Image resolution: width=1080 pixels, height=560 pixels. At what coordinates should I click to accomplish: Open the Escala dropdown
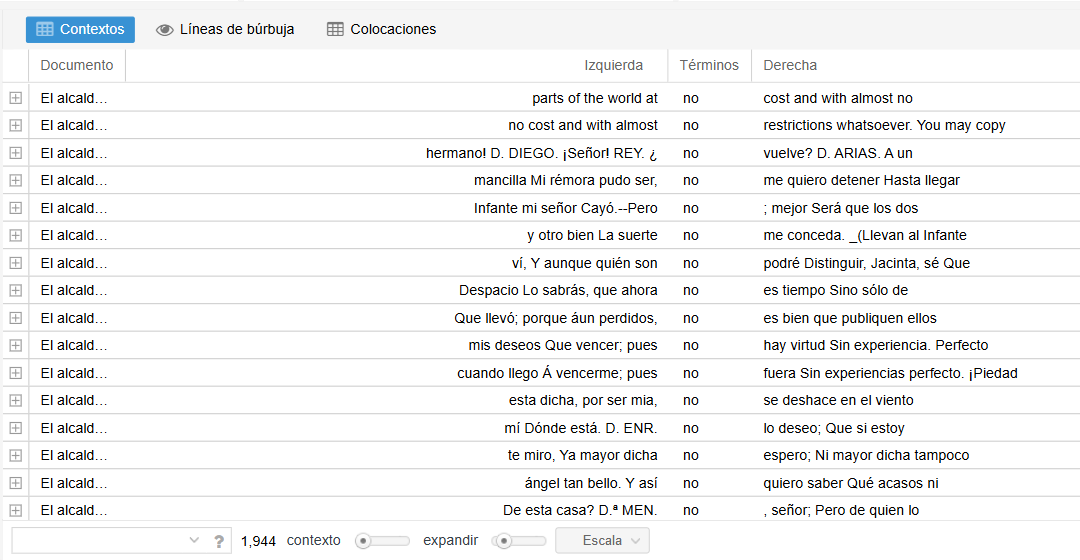point(603,541)
